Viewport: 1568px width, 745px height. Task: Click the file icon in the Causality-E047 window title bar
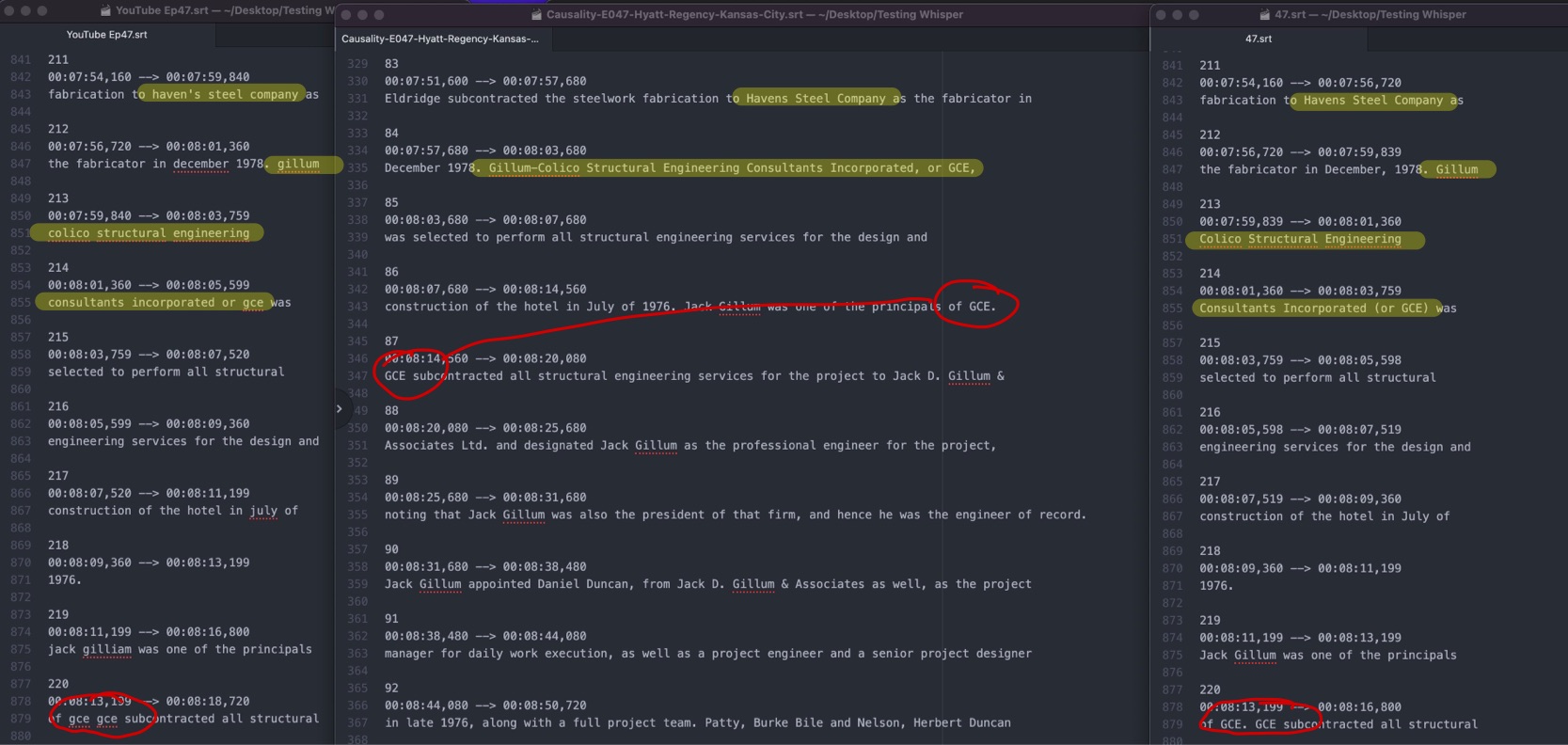tap(537, 15)
